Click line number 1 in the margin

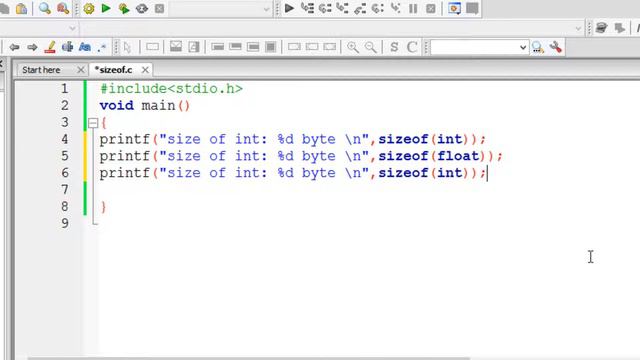64,89
